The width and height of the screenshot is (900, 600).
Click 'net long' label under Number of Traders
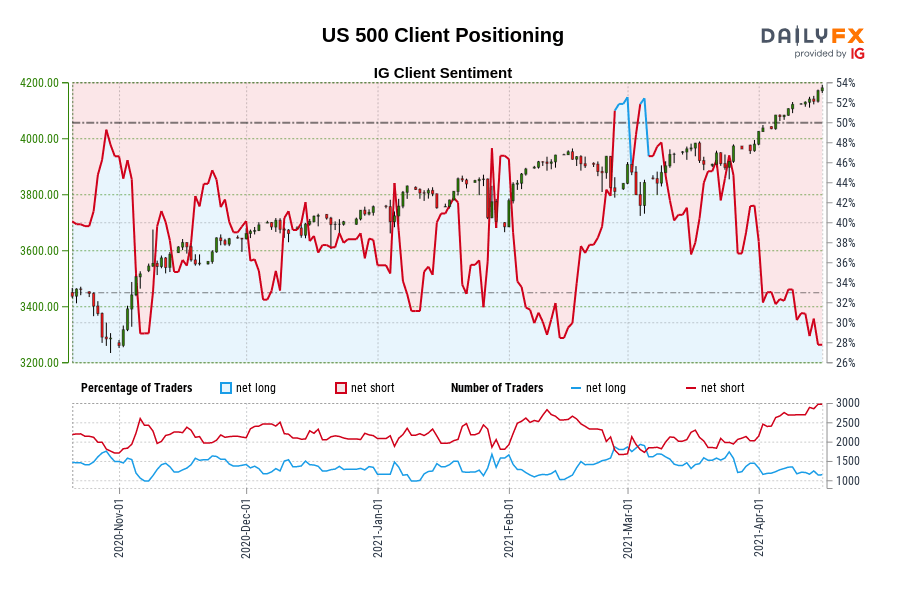(x=606, y=388)
